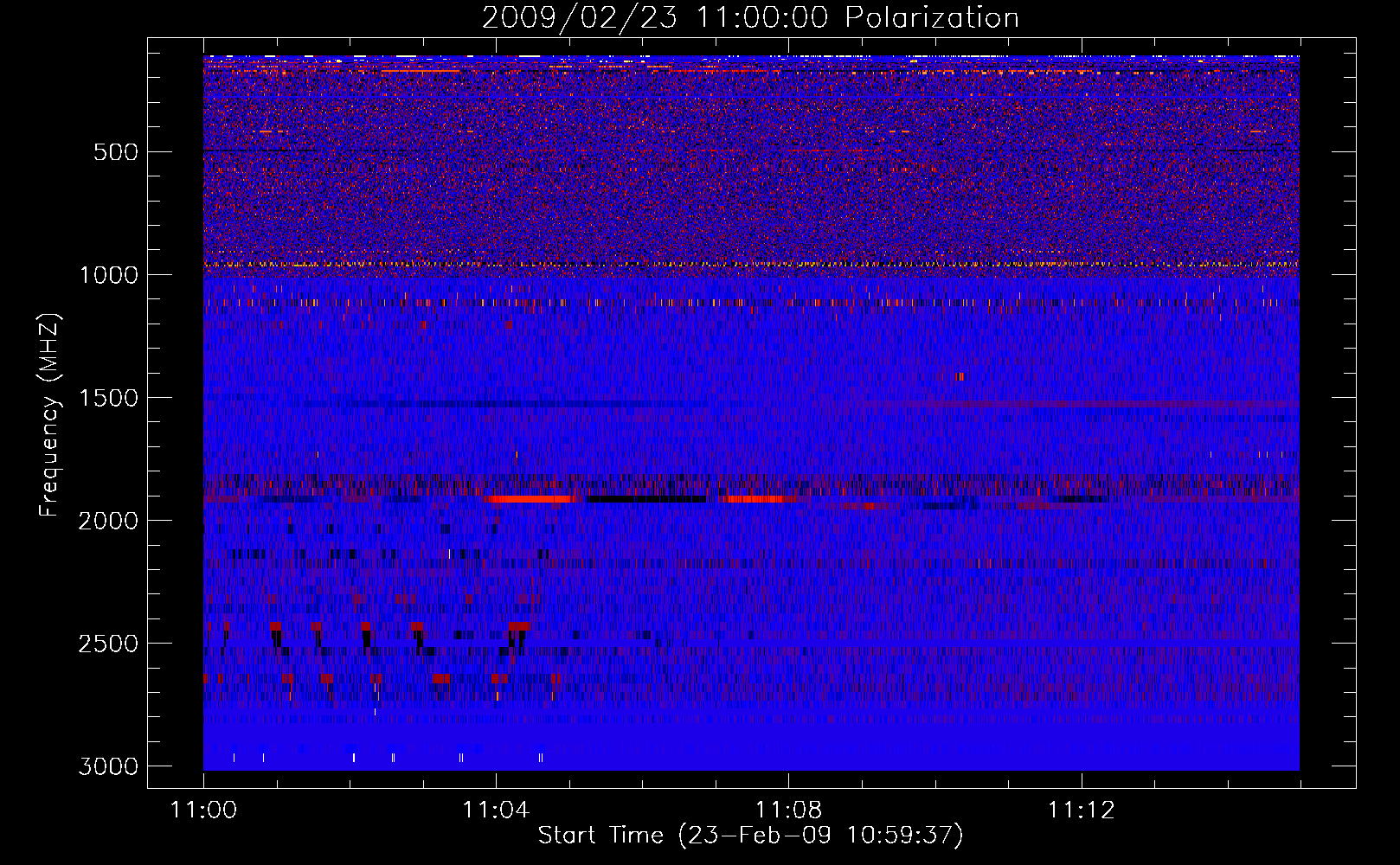
Task: Click the 'Frequency (MHZ)' axis label
Action: [49, 415]
